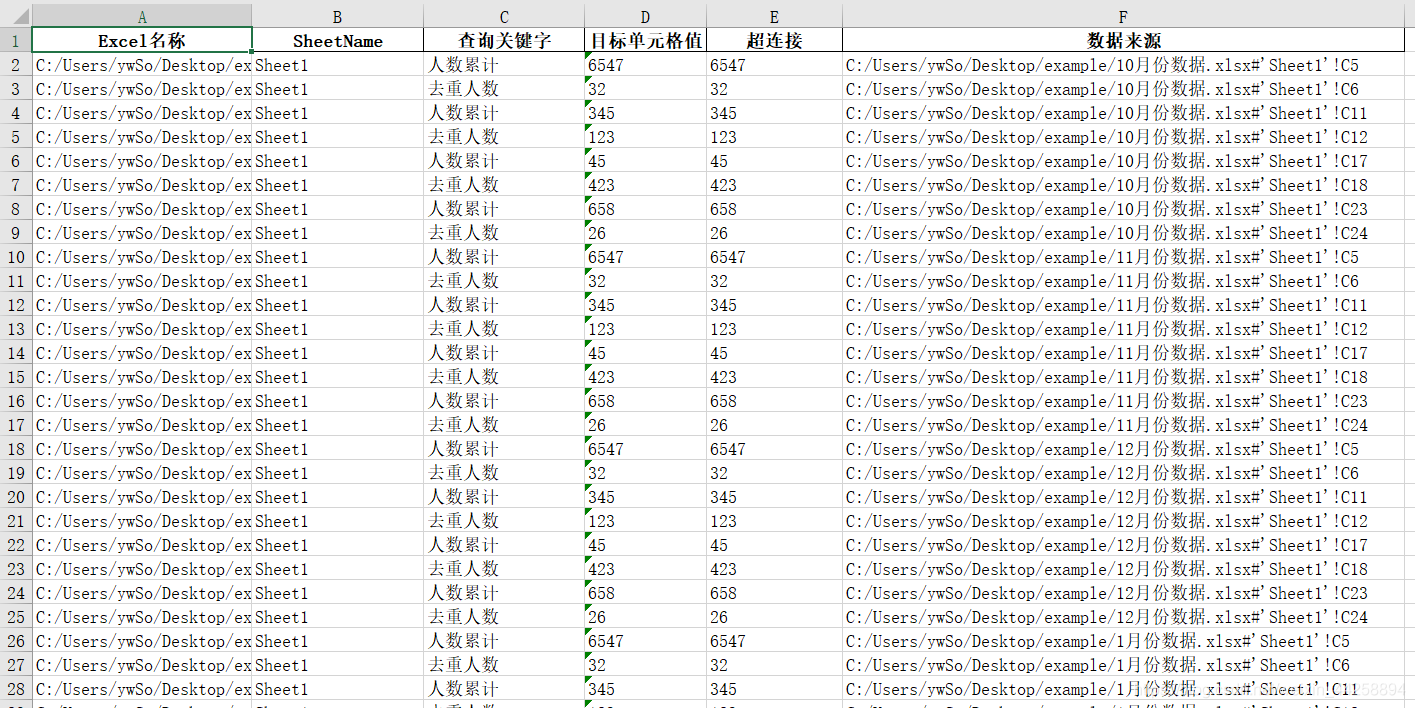Image resolution: width=1415 pixels, height=708 pixels.
Task: Select '人数累计' in row 2
Action: coord(504,65)
